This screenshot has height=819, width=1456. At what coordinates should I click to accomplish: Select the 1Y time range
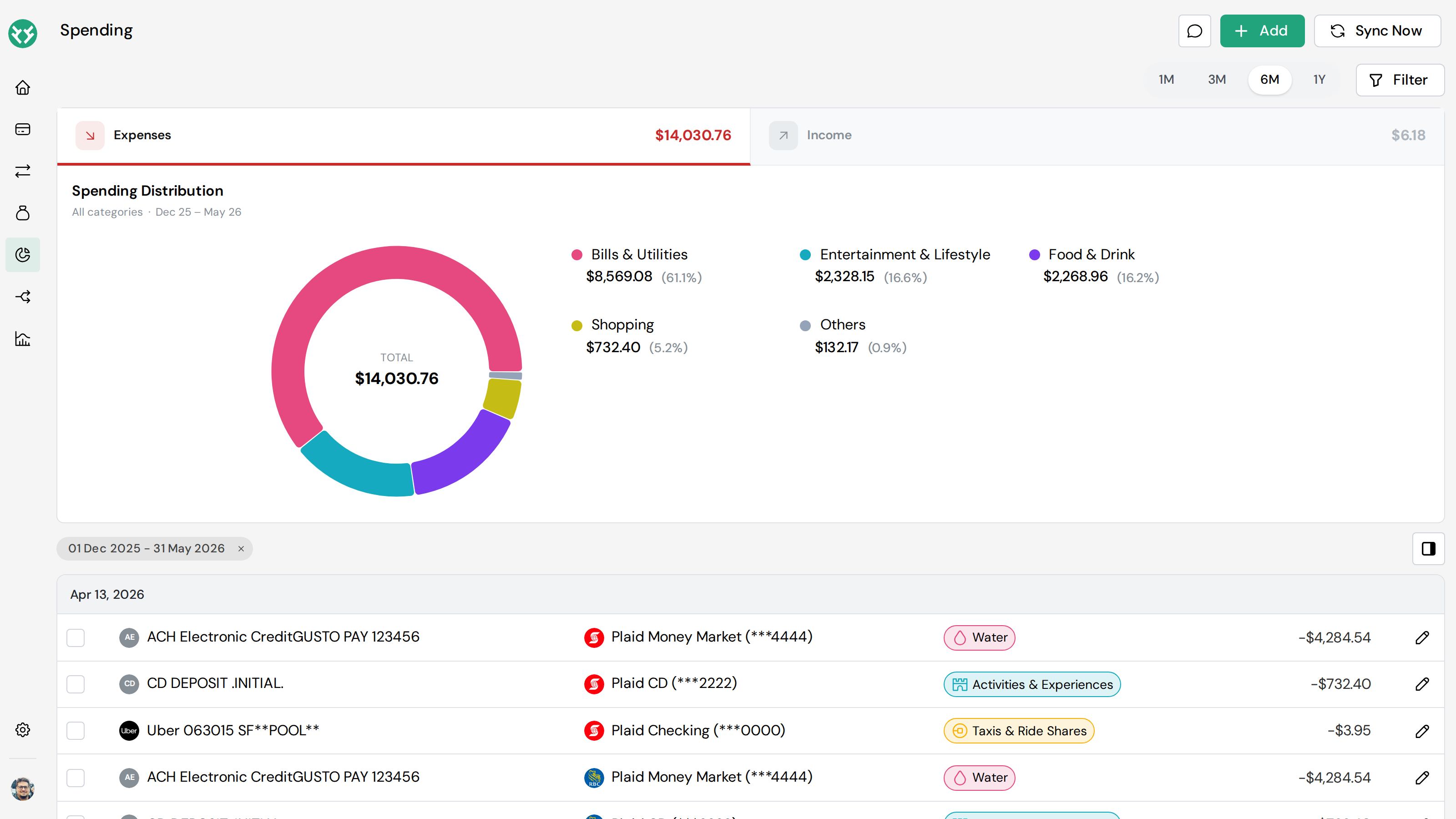click(x=1319, y=80)
